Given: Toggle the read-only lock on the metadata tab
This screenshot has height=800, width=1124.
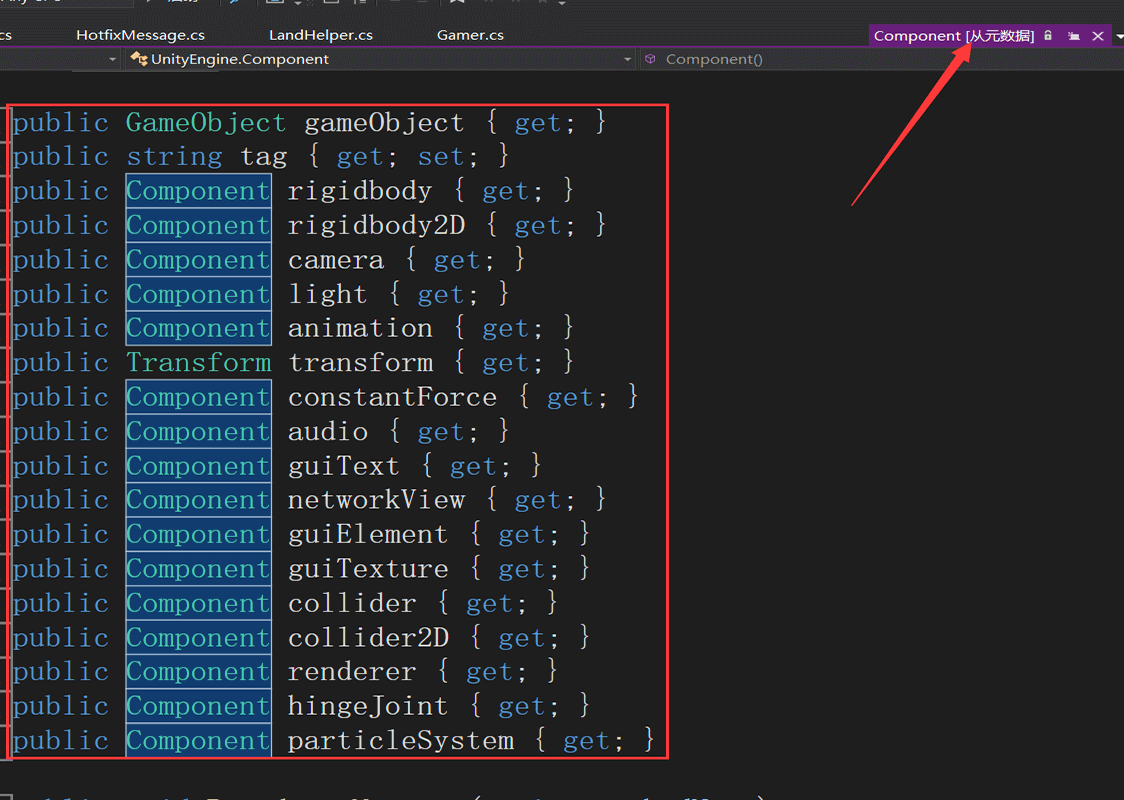Looking at the screenshot, I should click(1047, 35).
